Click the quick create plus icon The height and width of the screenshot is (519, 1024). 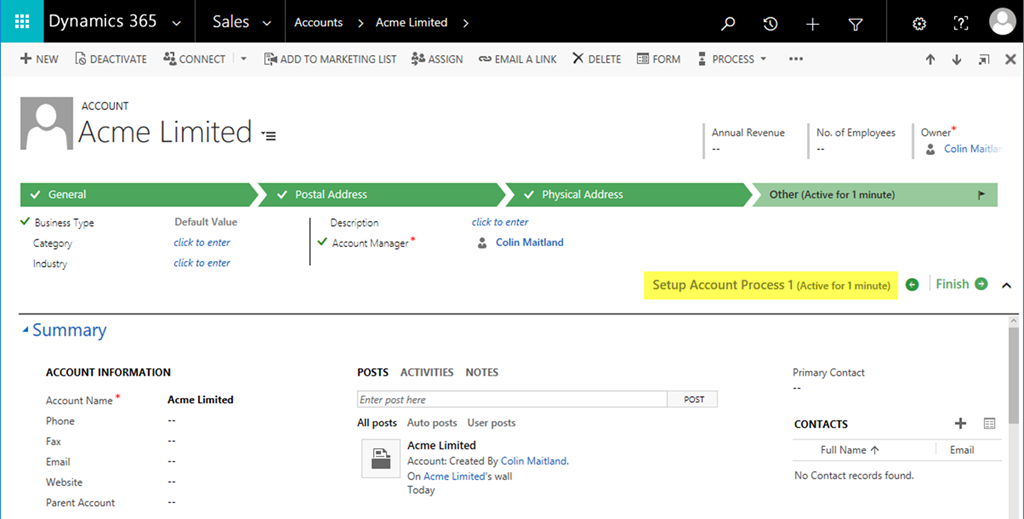pos(812,23)
